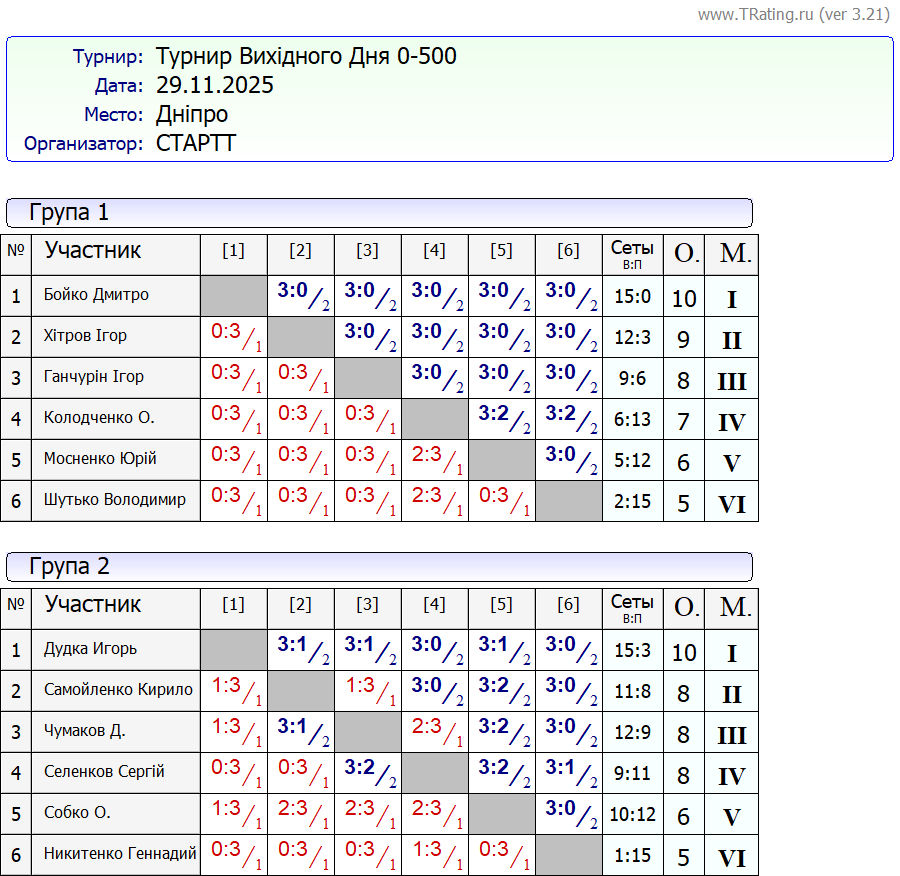The width and height of the screenshot is (900, 876).
Task: Click the place VI for Никитенко Геннадий
Action: (x=731, y=858)
